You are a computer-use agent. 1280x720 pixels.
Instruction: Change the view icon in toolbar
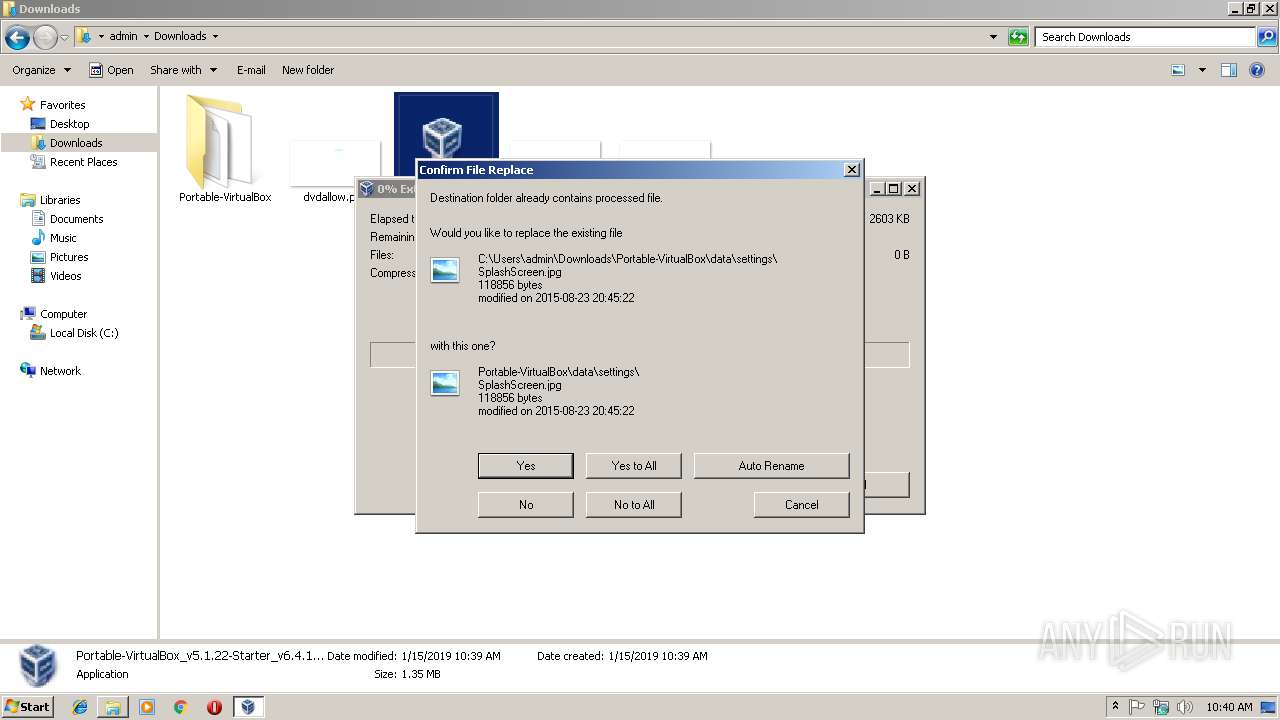click(1178, 70)
